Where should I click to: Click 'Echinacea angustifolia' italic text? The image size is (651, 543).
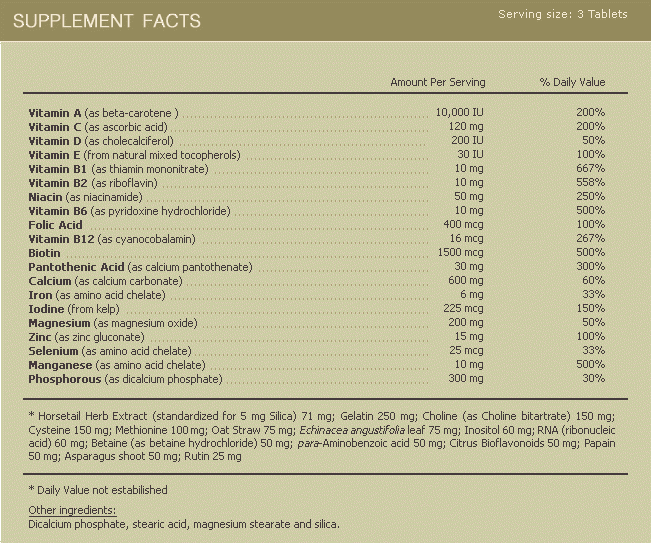352,430
